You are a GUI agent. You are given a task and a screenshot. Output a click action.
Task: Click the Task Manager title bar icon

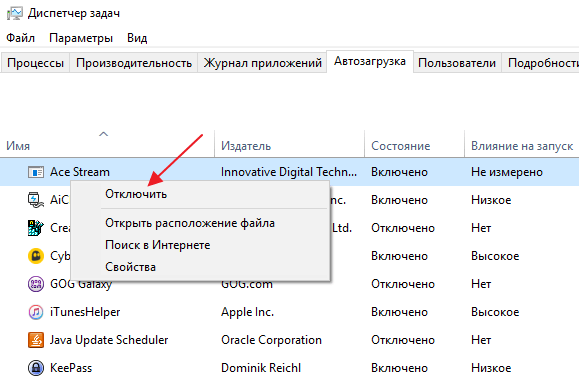click(15, 13)
